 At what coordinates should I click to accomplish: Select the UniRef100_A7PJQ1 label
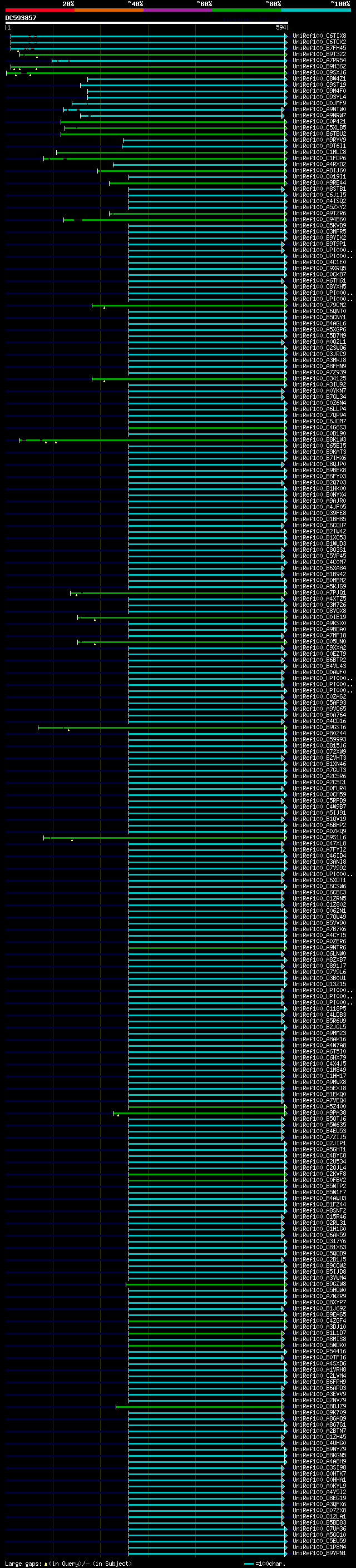(319, 592)
